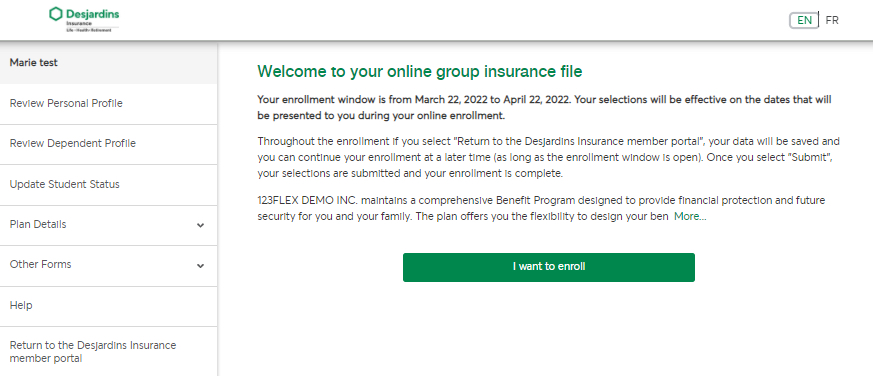Open the Help section

[109, 306]
